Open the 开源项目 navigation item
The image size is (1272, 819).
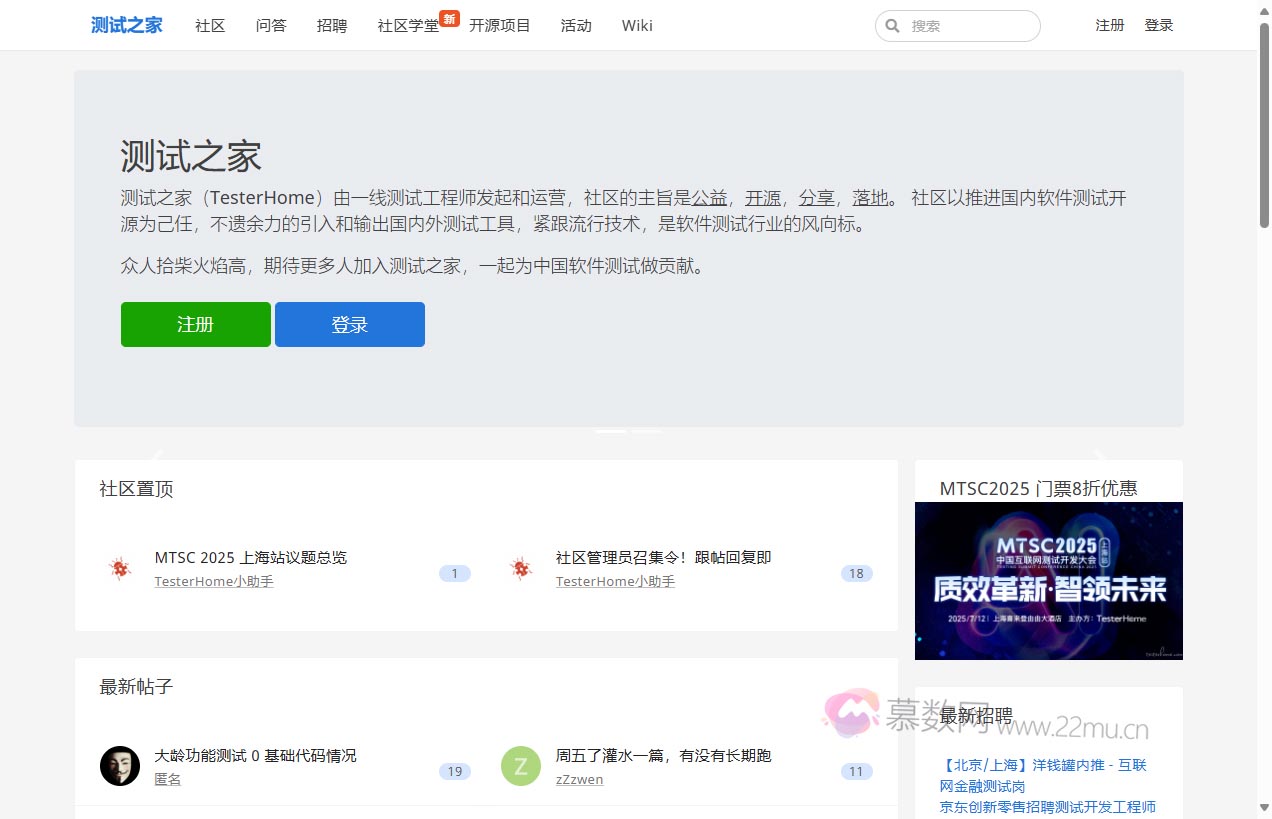(499, 26)
